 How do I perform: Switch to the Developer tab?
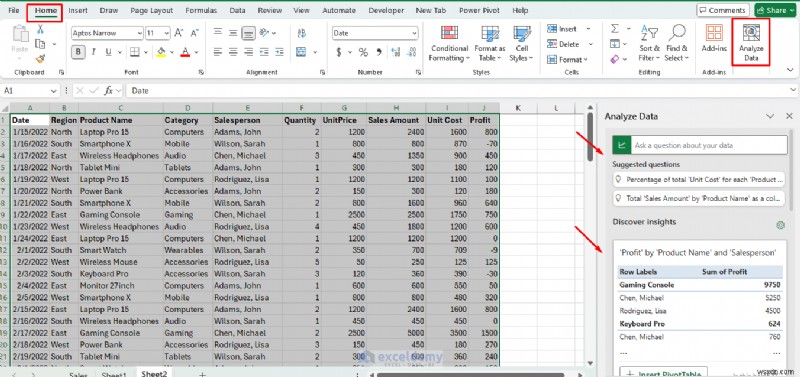point(386,10)
